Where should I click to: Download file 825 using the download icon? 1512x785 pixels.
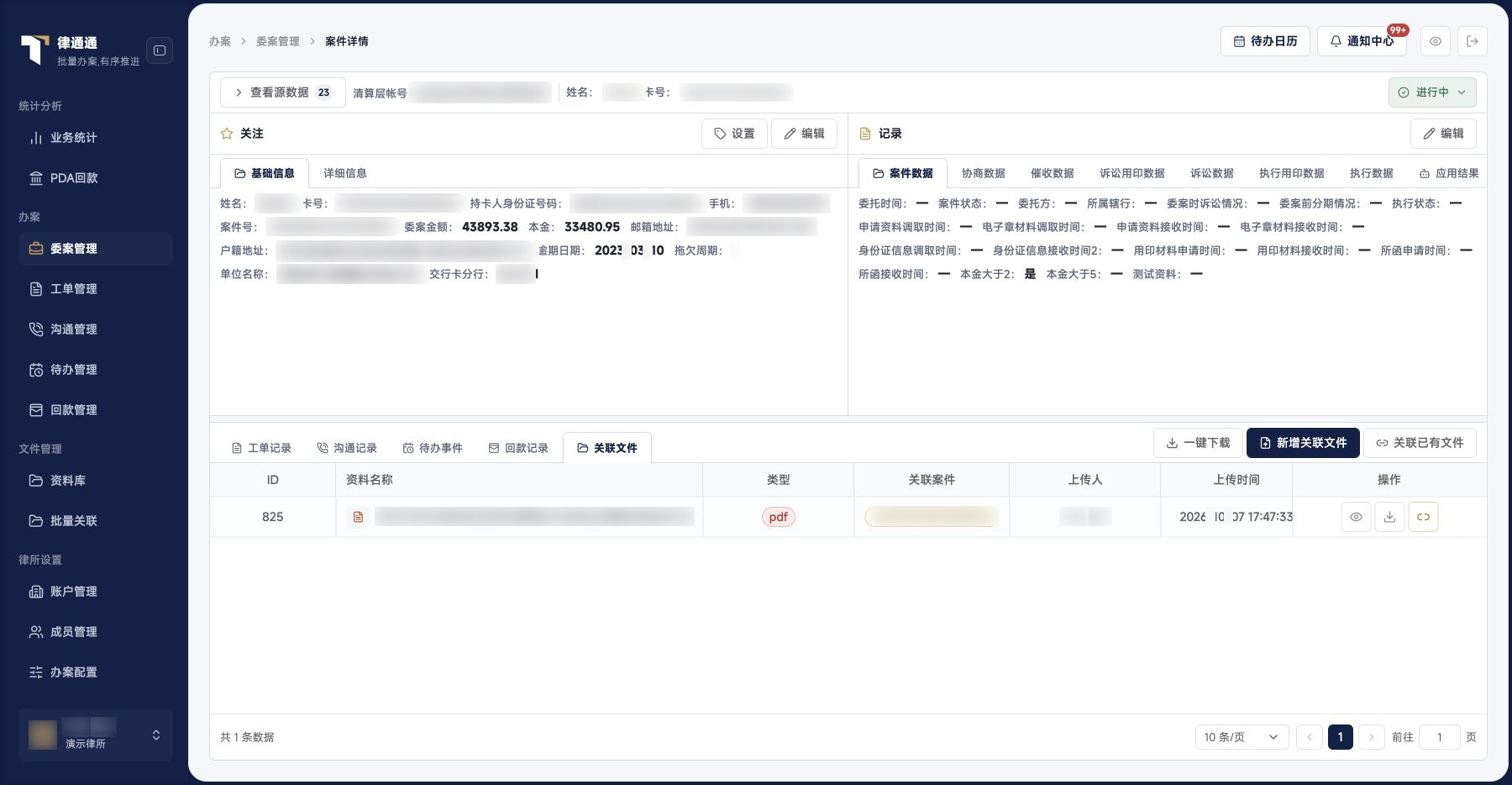tap(1389, 517)
